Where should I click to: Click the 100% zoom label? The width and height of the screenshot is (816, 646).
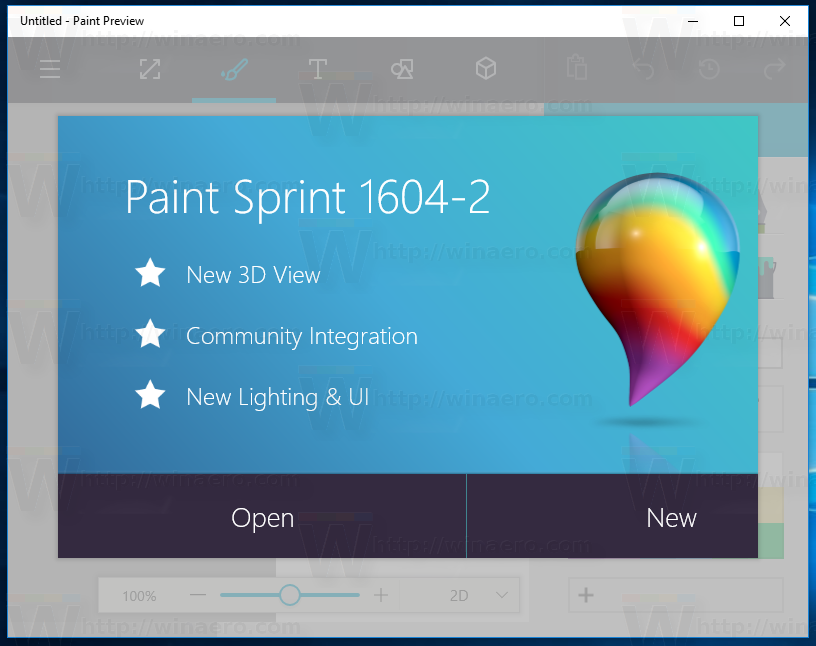click(x=140, y=594)
